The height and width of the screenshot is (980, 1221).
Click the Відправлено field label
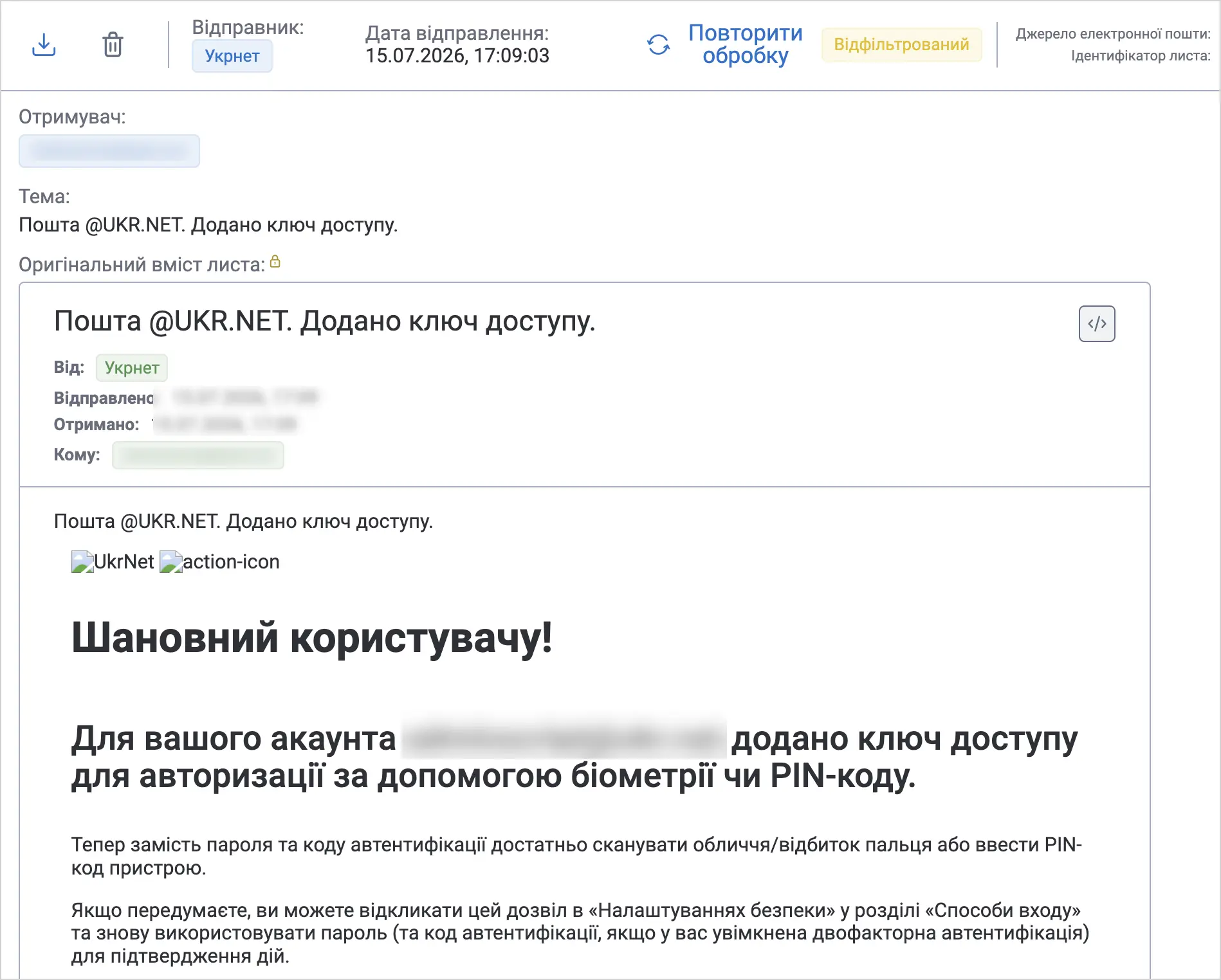coord(104,398)
